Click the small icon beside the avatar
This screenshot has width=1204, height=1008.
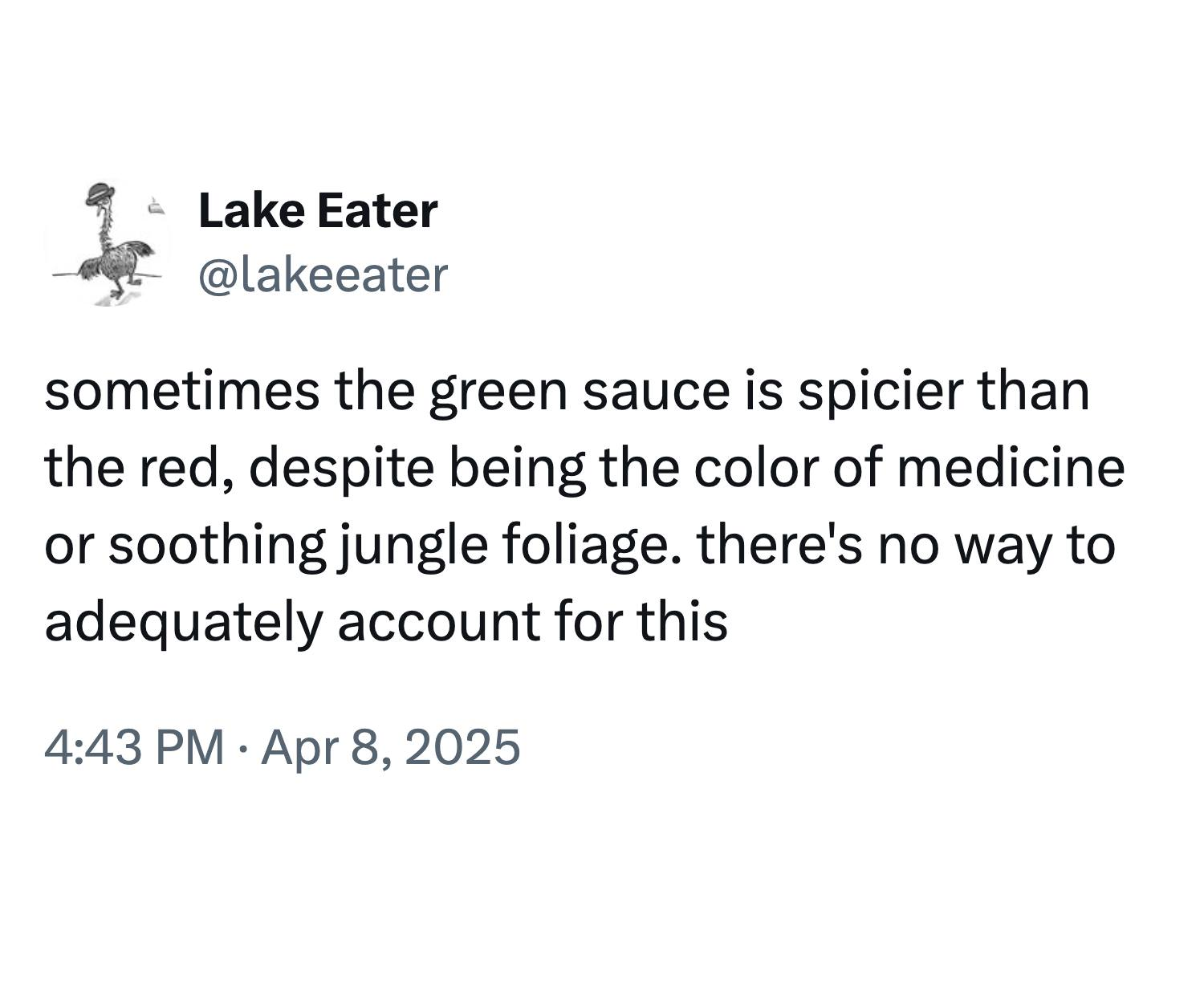[157, 208]
